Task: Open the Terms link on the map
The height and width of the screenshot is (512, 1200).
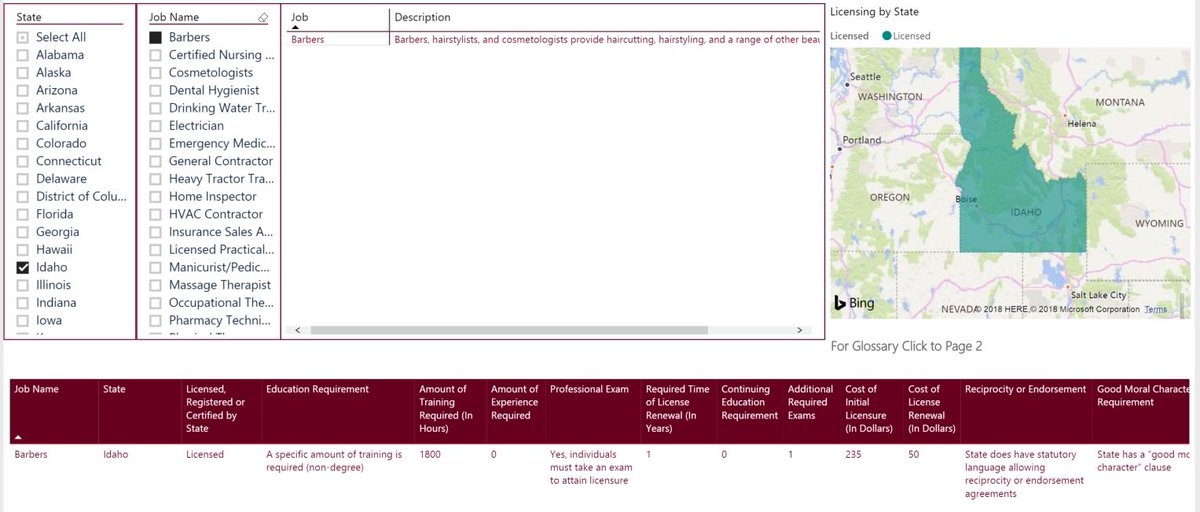Action: (x=1155, y=310)
